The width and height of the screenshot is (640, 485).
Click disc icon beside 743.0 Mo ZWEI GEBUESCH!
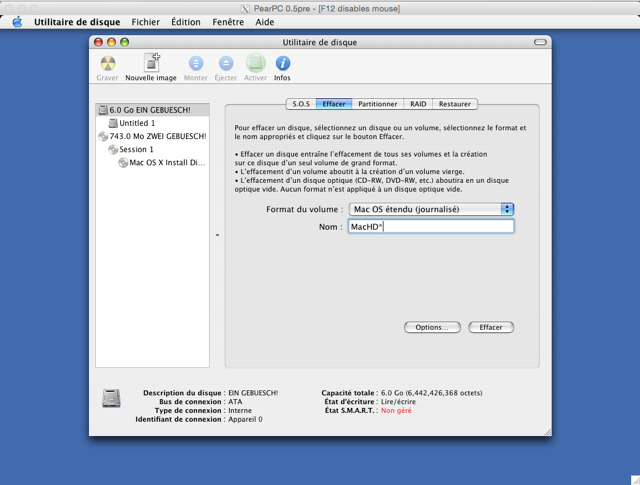pyautogui.click(x=103, y=136)
